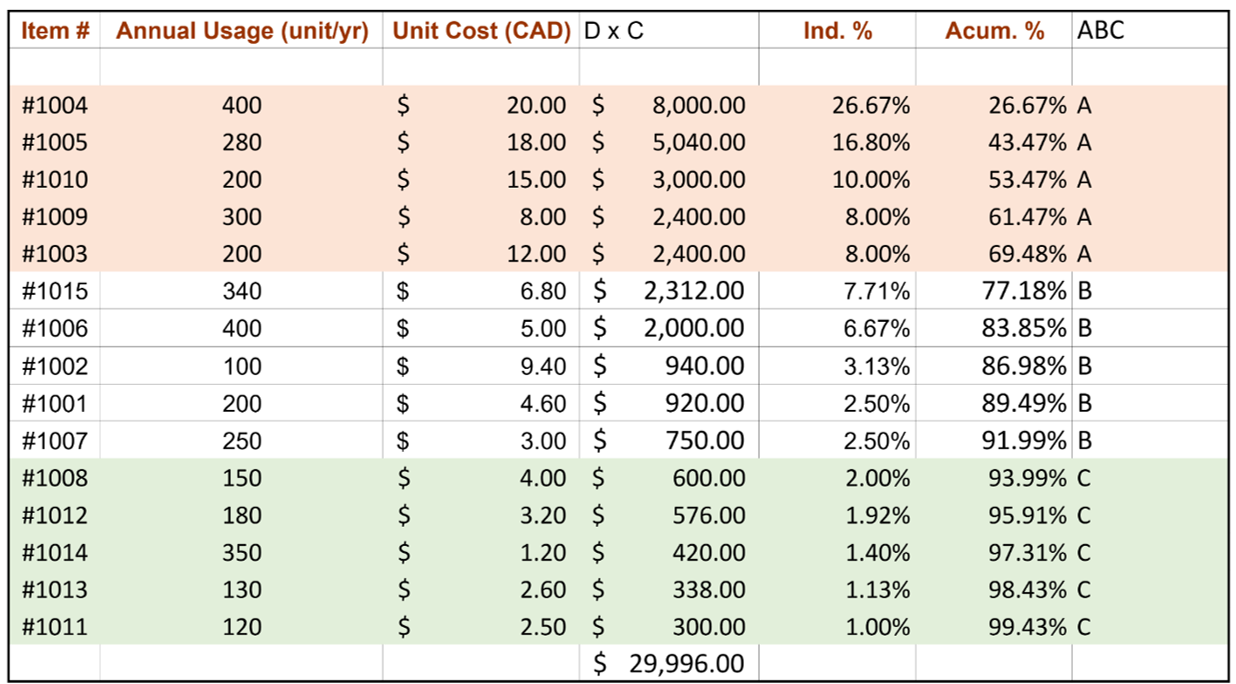Click the empty row below the headers

(x=243, y=67)
